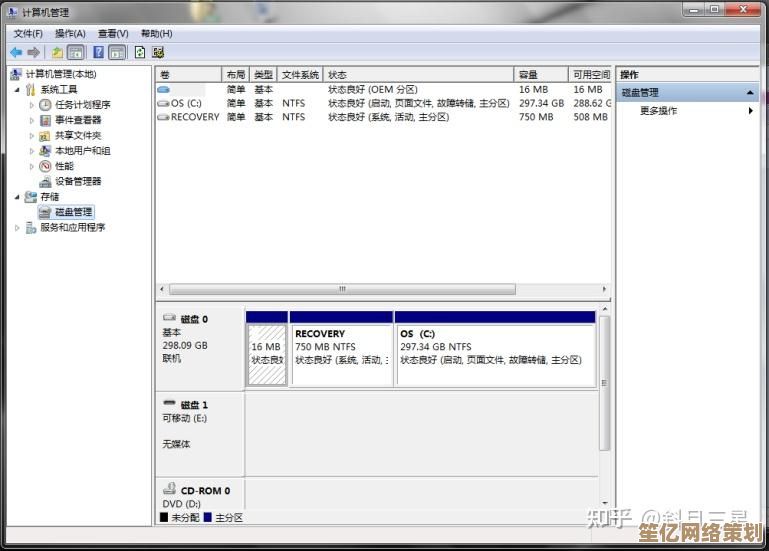The width and height of the screenshot is (769, 551).
Task: Click the right arrow of horizontal scrollbar
Action: coord(604,289)
